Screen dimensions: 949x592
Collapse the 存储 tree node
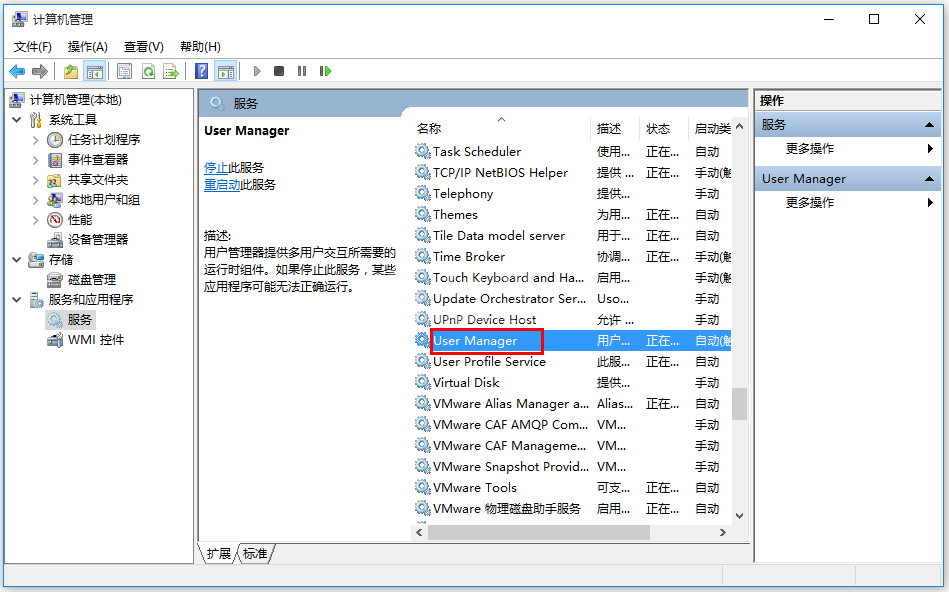[x=17, y=260]
